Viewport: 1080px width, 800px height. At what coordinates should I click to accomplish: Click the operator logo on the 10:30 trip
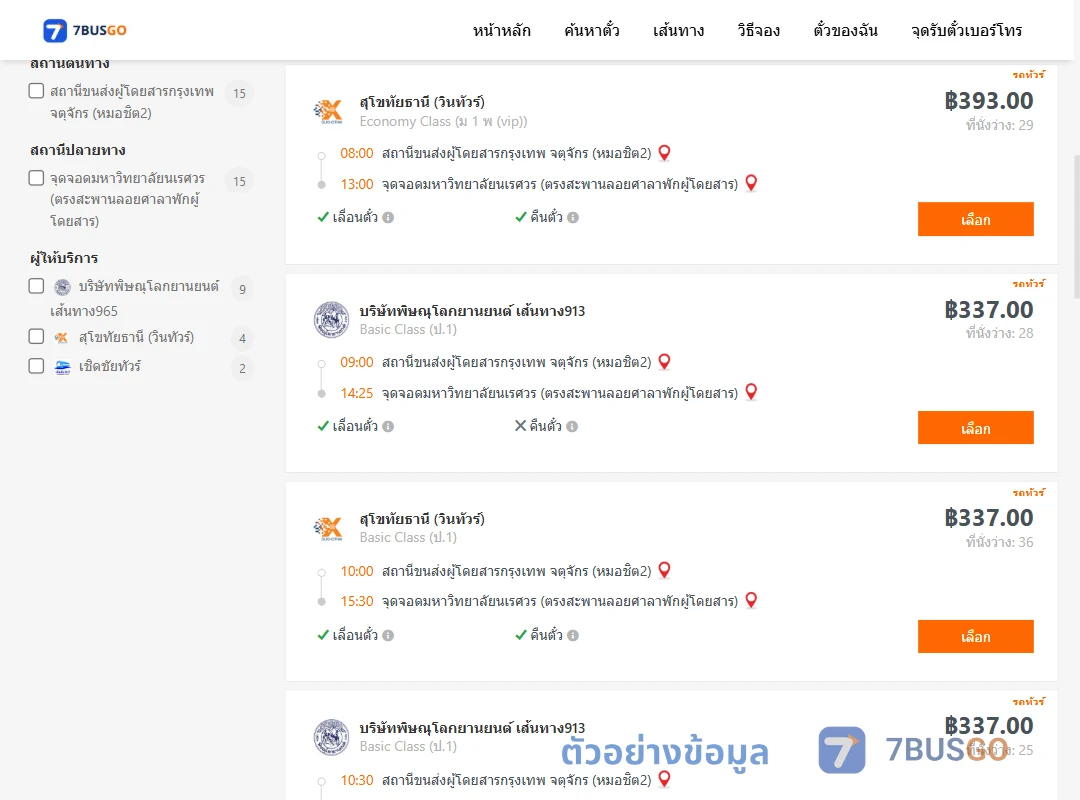tap(331, 737)
